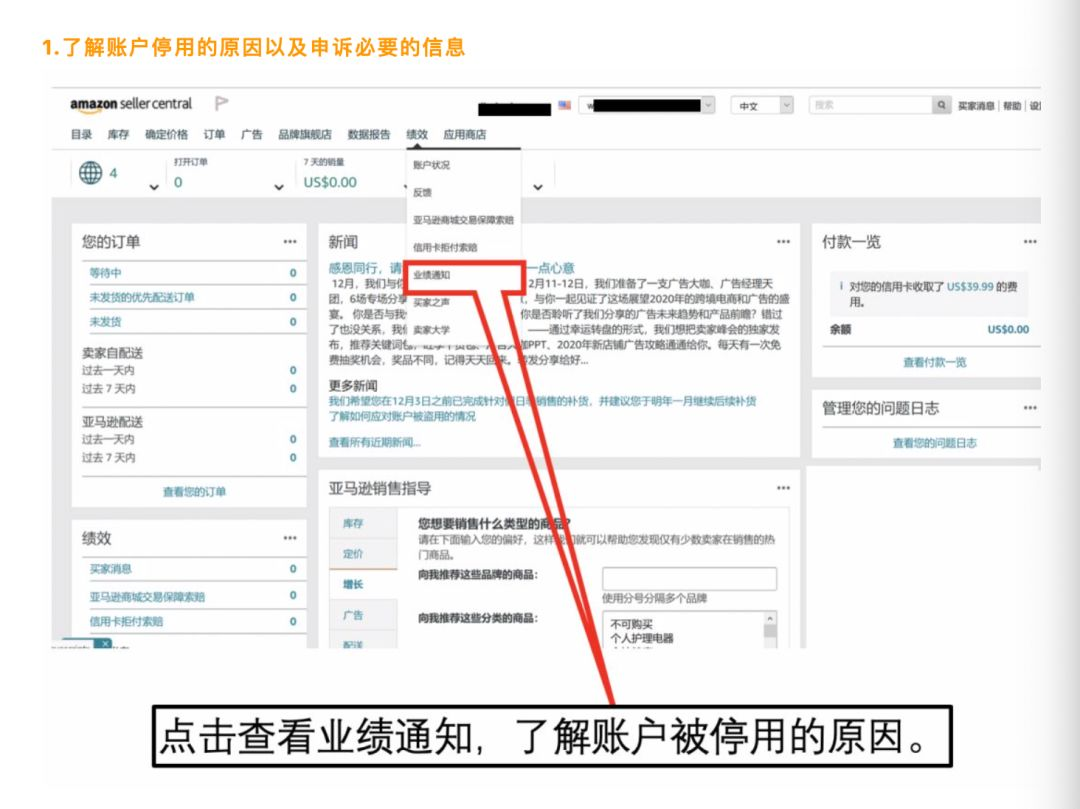Open the 应用商店 menu
The height and width of the screenshot is (809, 1080).
465,134
